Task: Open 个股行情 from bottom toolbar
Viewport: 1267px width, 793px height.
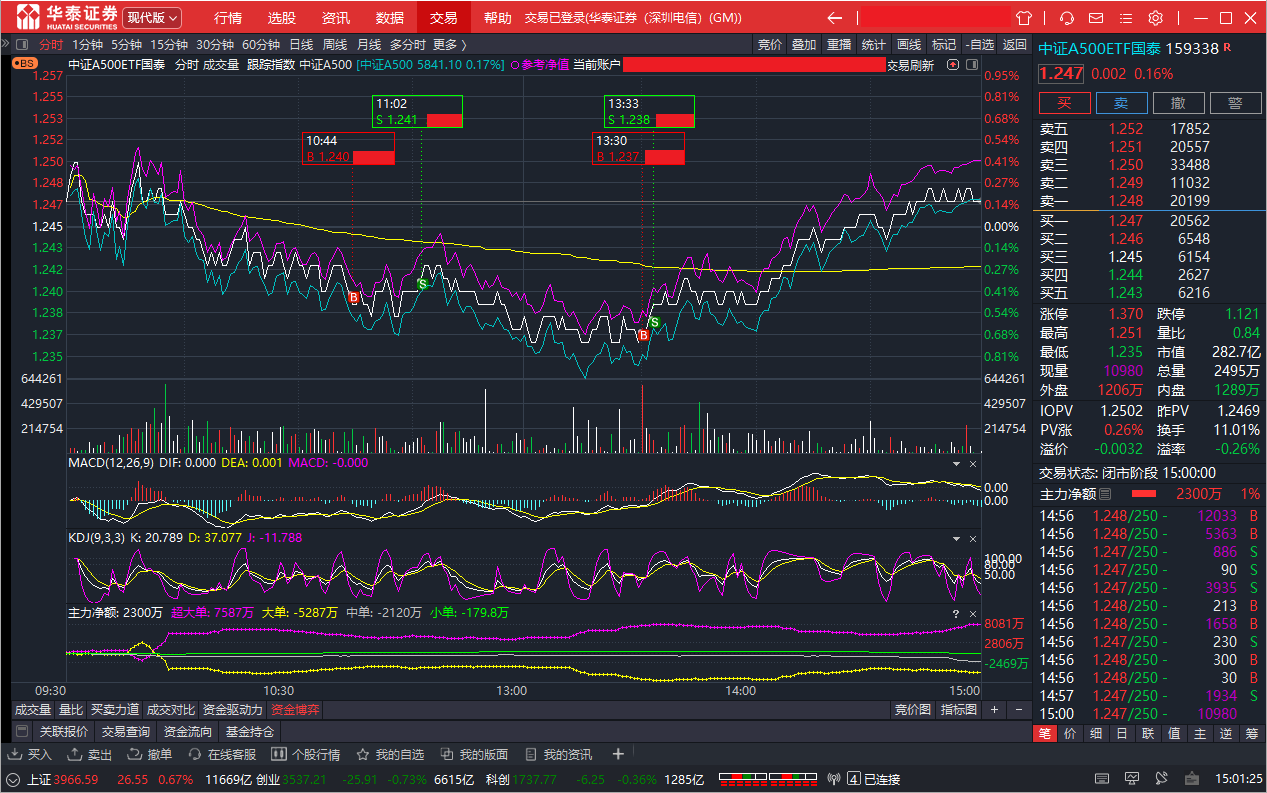Action: tap(306, 754)
